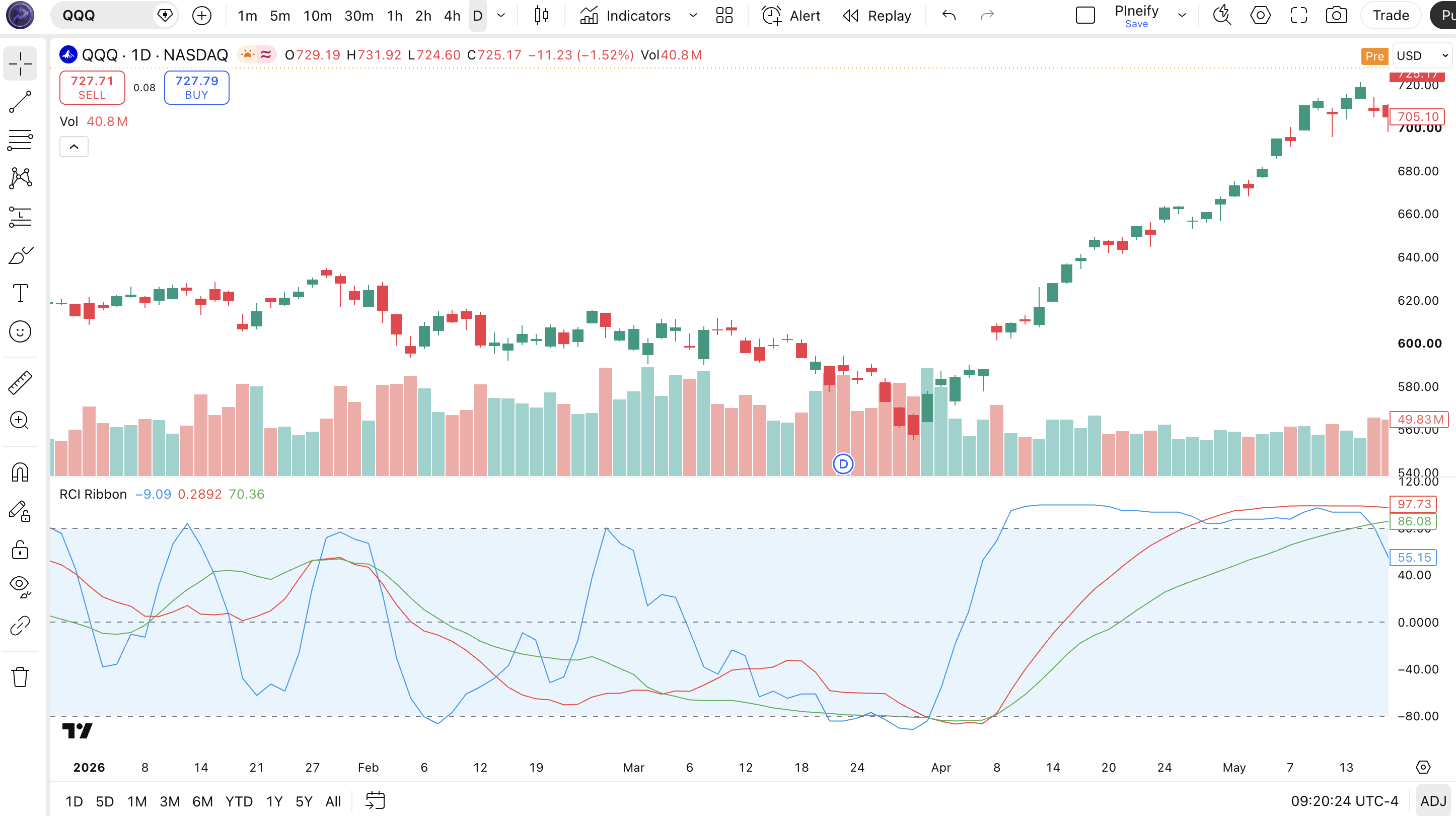Viewport: 1456px width, 816px height.
Task: Click the trash remove objects icon
Action: click(x=20, y=676)
